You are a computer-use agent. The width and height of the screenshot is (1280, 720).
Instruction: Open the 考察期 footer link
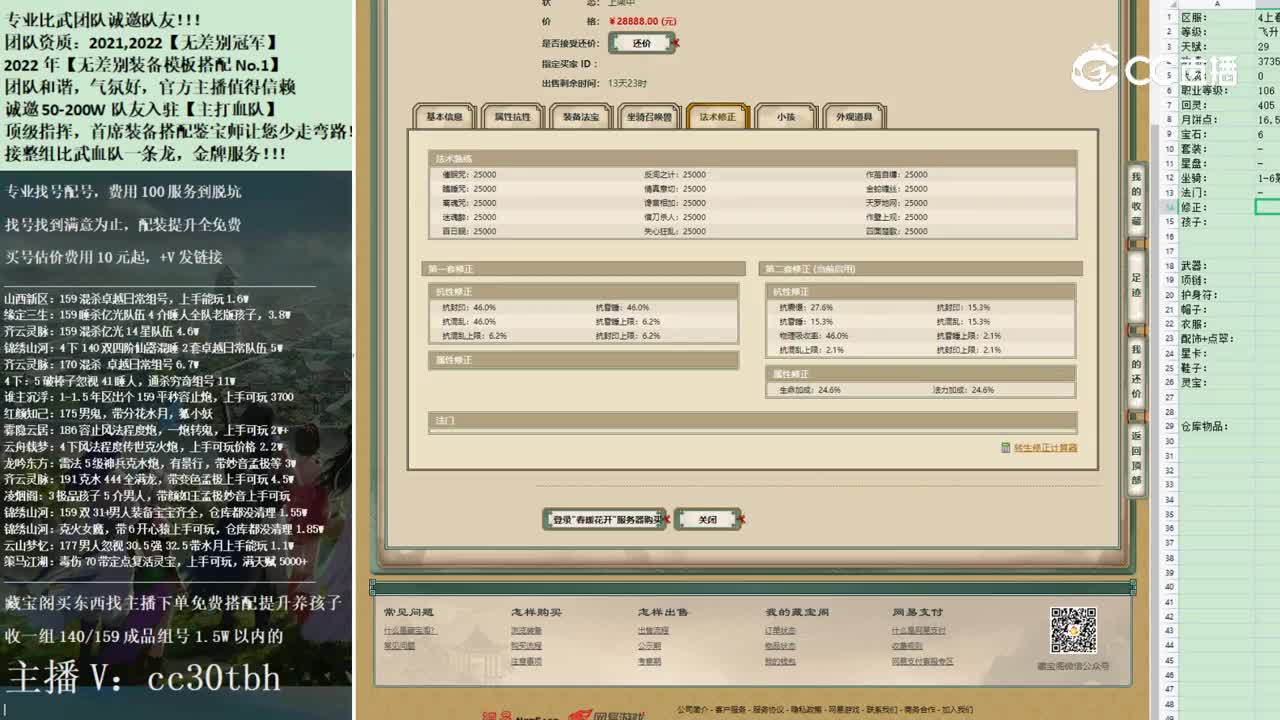coord(649,661)
